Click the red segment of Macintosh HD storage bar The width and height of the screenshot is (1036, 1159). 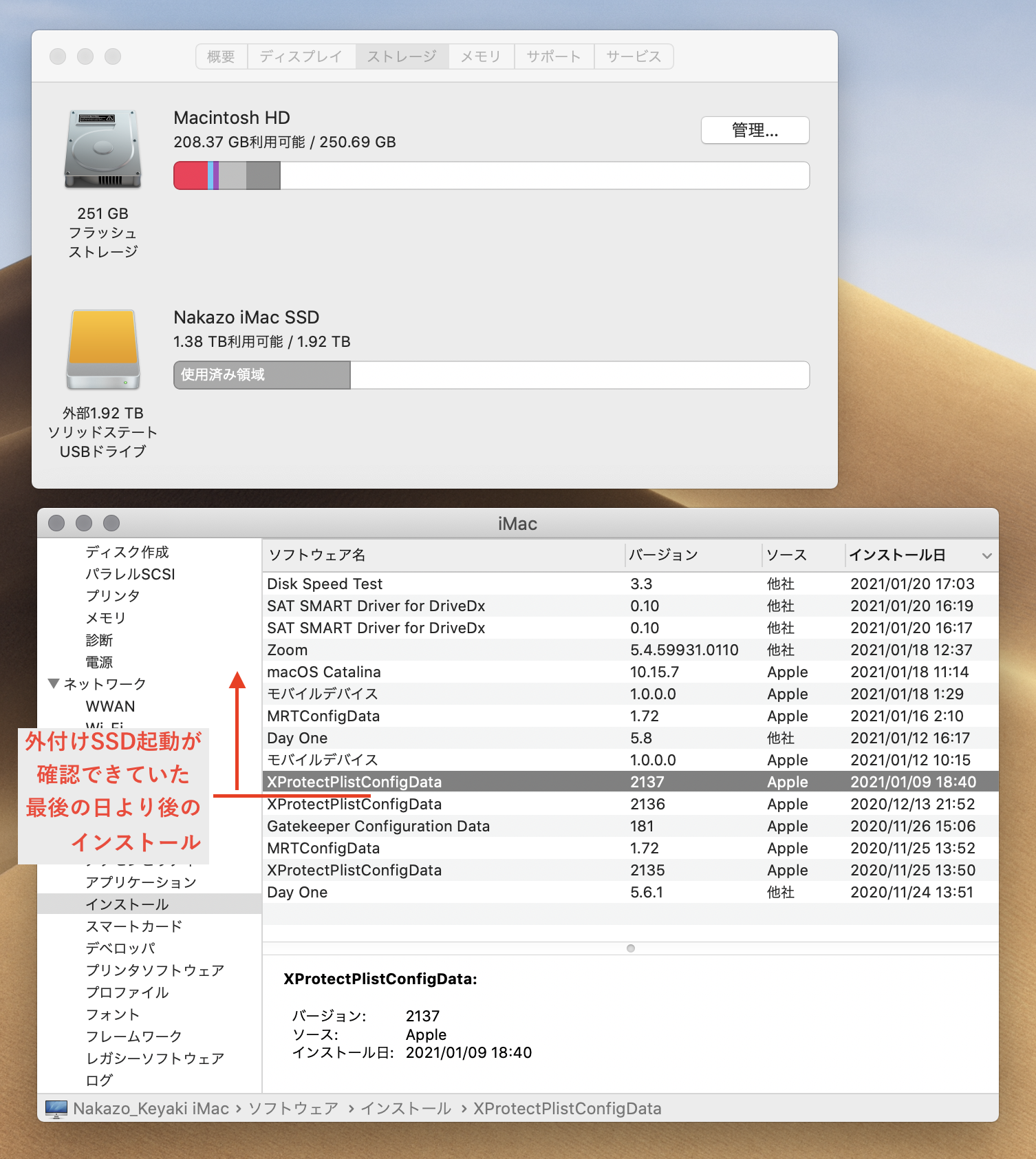click(191, 176)
